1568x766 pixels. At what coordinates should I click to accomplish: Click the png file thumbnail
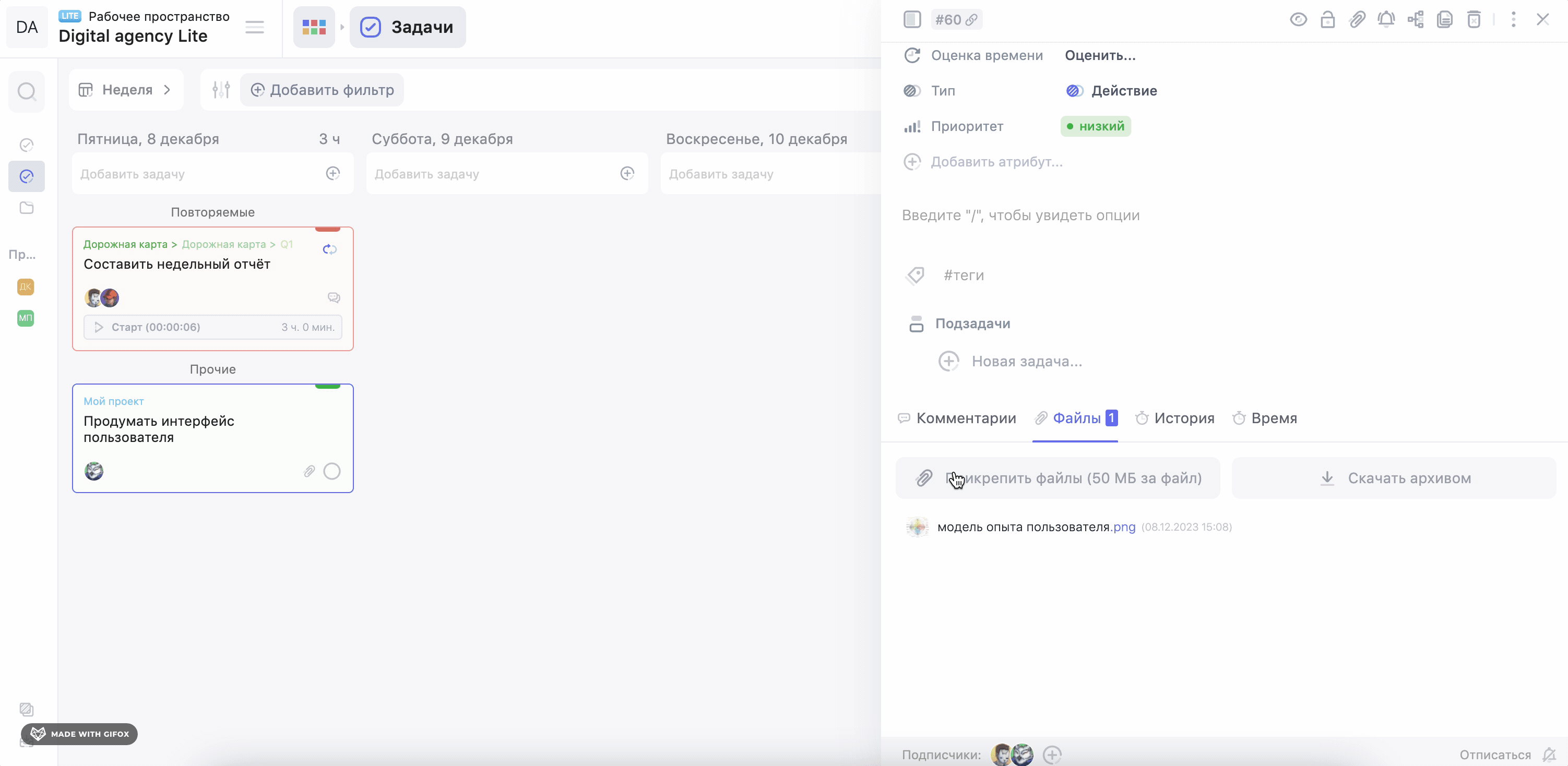[917, 527]
